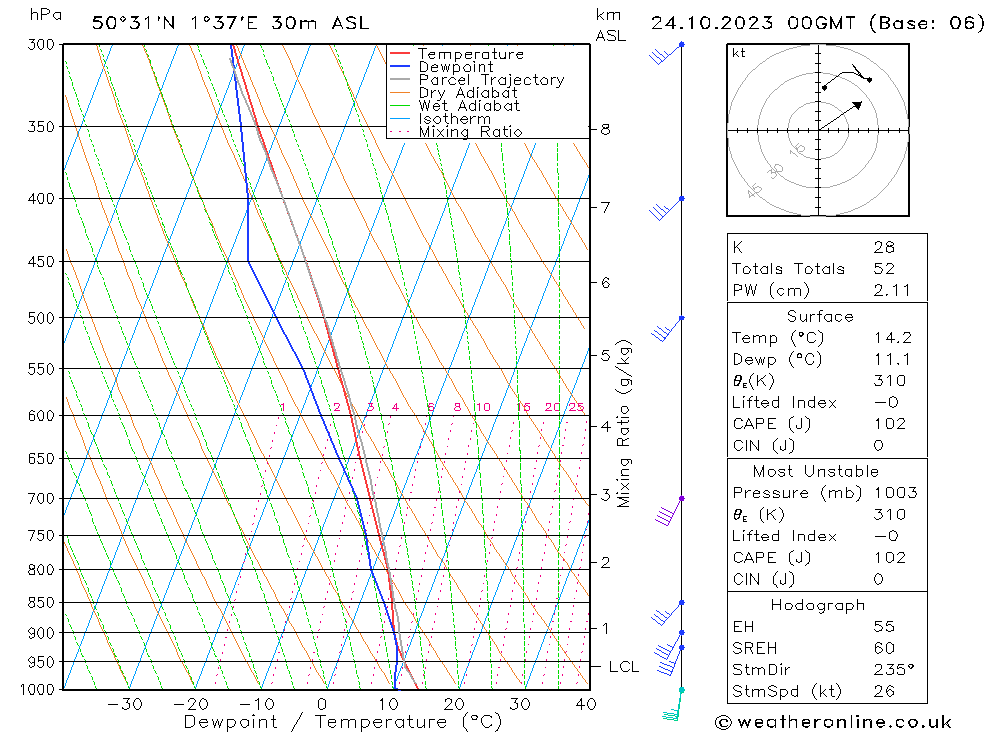
Task: Click the Surface section header
Action: tap(820, 316)
